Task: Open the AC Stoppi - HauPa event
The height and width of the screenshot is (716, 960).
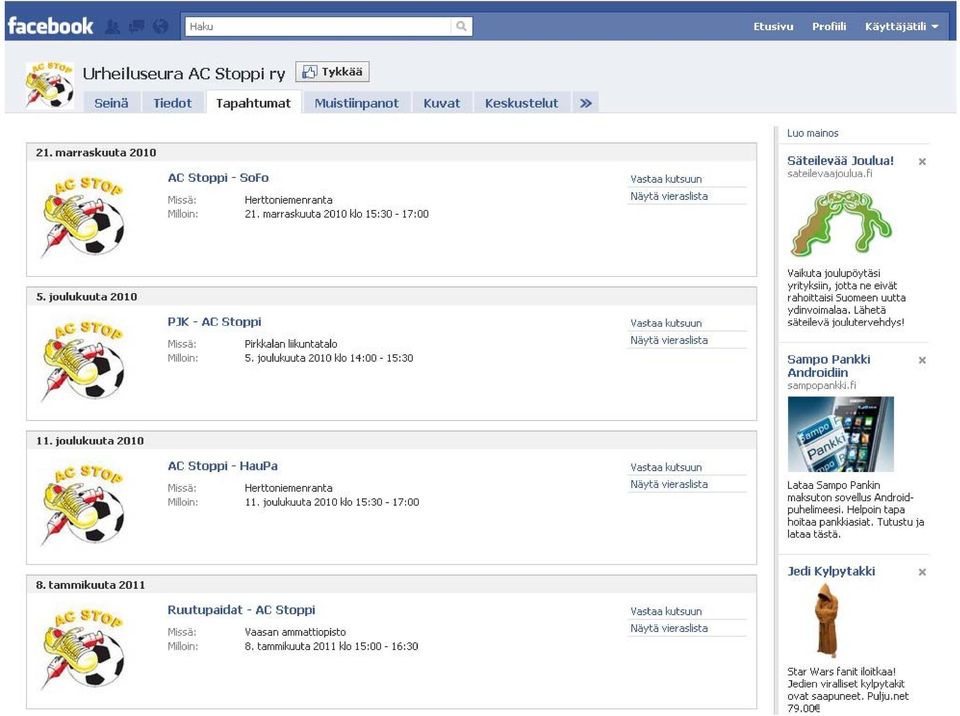Action: tap(222, 465)
